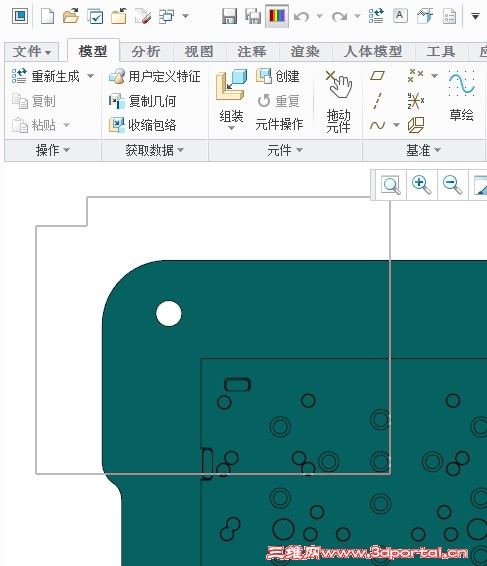Click the 复制 button

tap(34, 101)
